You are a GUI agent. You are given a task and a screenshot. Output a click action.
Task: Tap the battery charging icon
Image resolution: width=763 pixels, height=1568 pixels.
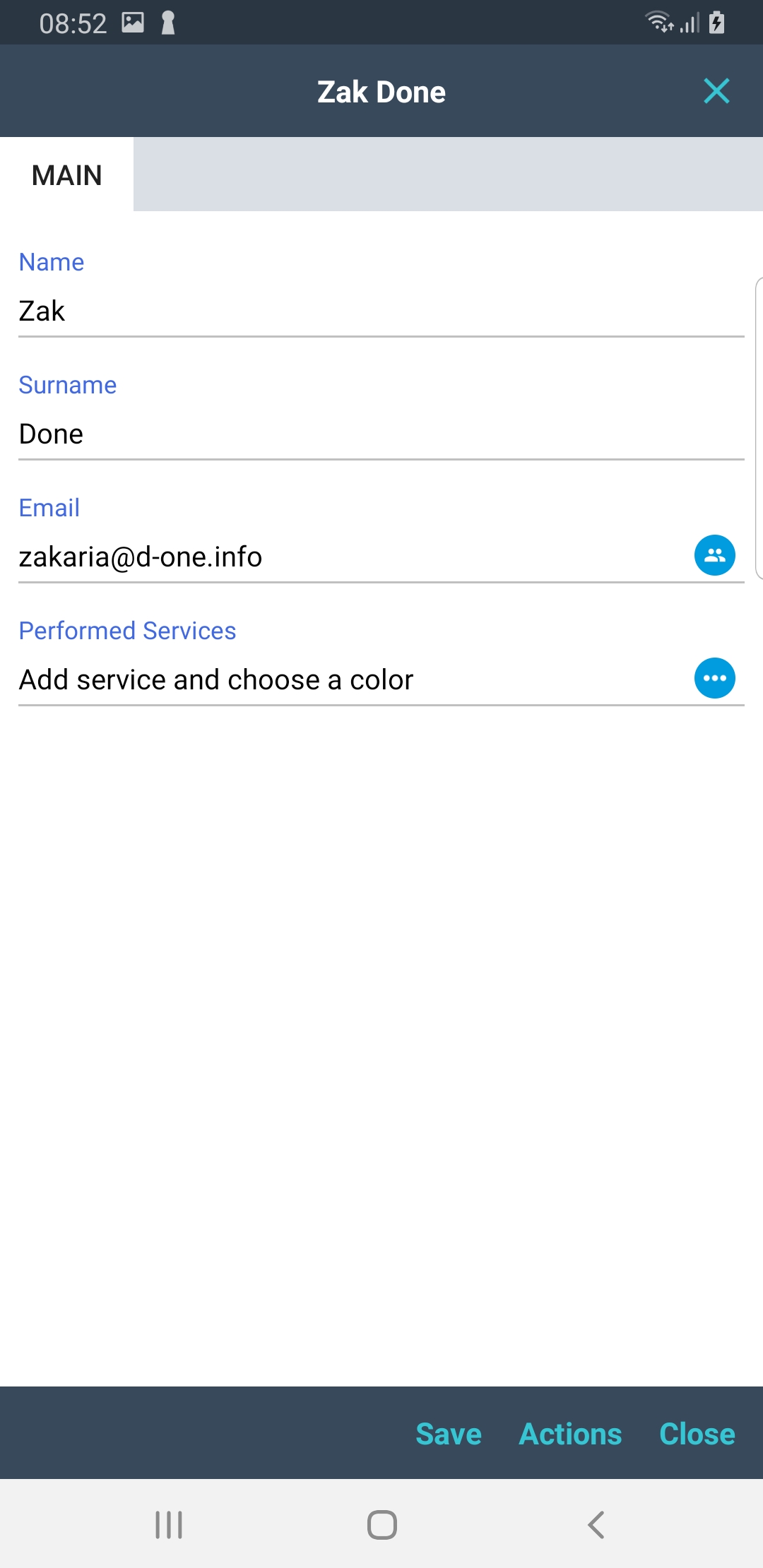[717, 23]
